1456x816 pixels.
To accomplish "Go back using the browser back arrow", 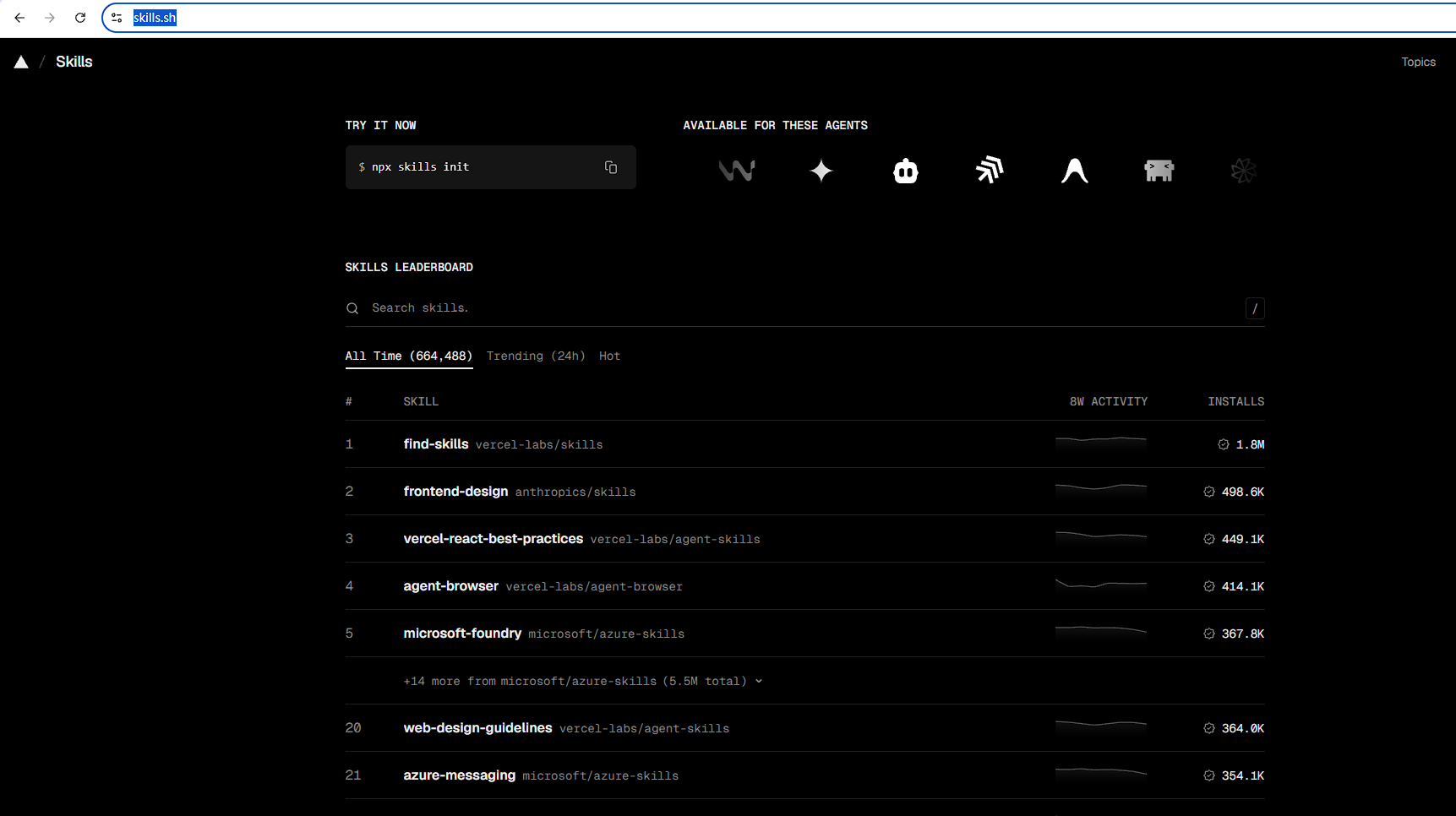I will click(19, 18).
